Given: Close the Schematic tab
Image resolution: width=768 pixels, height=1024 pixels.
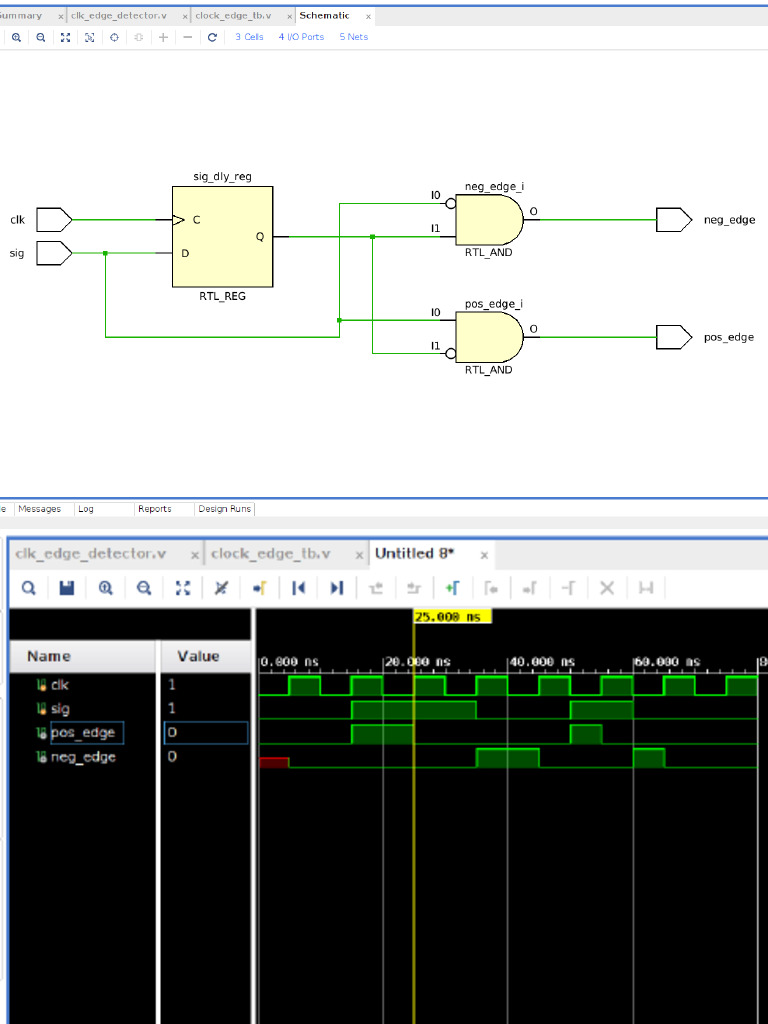Looking at the screenshot, I should pos(368,16).
